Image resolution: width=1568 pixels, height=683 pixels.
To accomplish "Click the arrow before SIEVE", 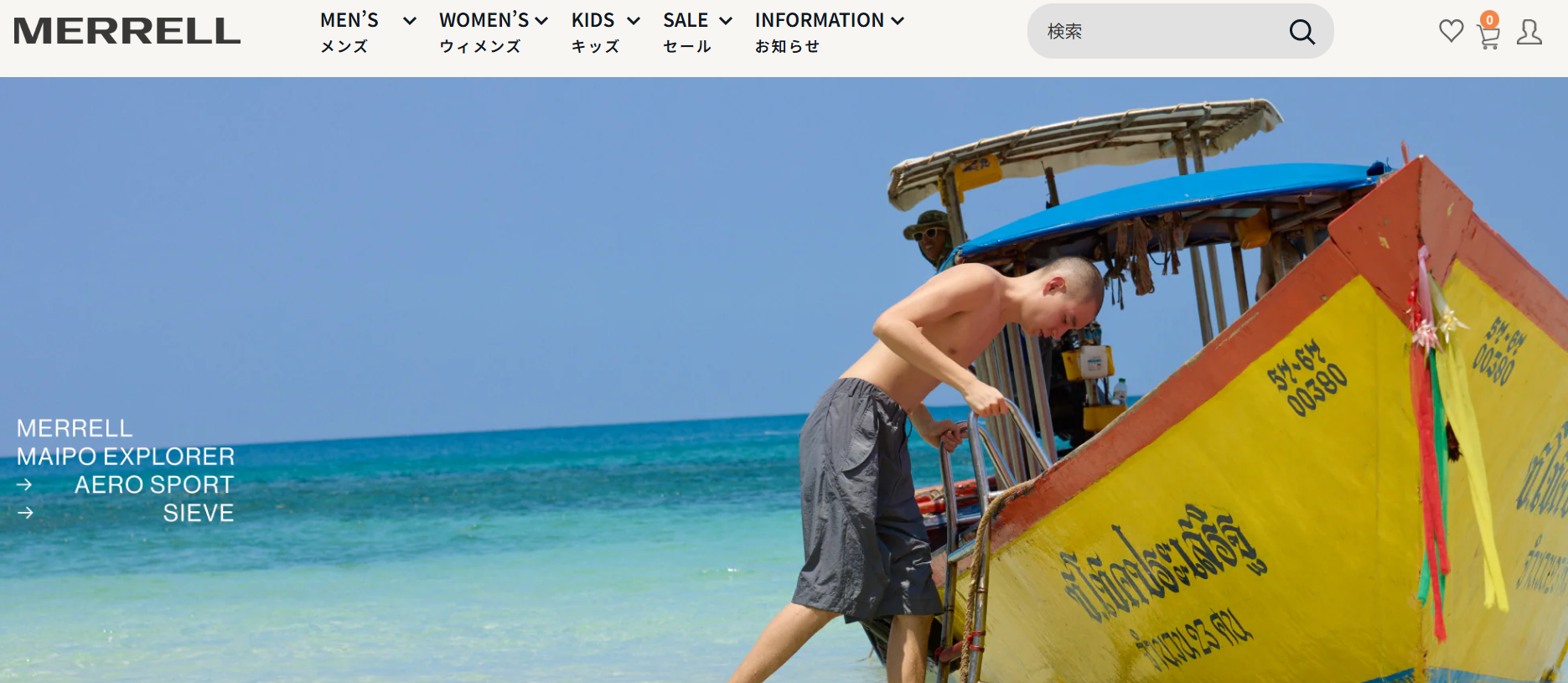I will click(x=25, y=513).
